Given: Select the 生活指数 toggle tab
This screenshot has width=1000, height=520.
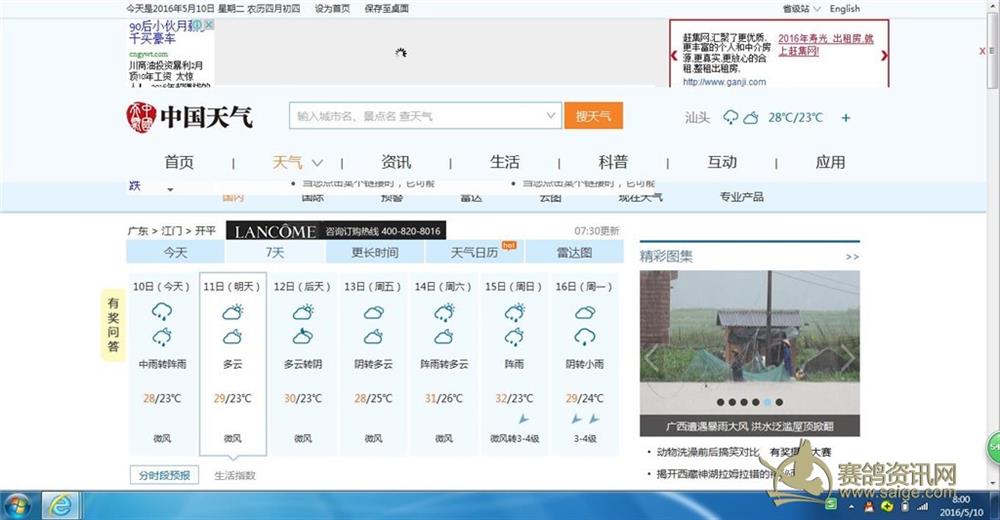Looking at the screenshot, I should (235, 475).
